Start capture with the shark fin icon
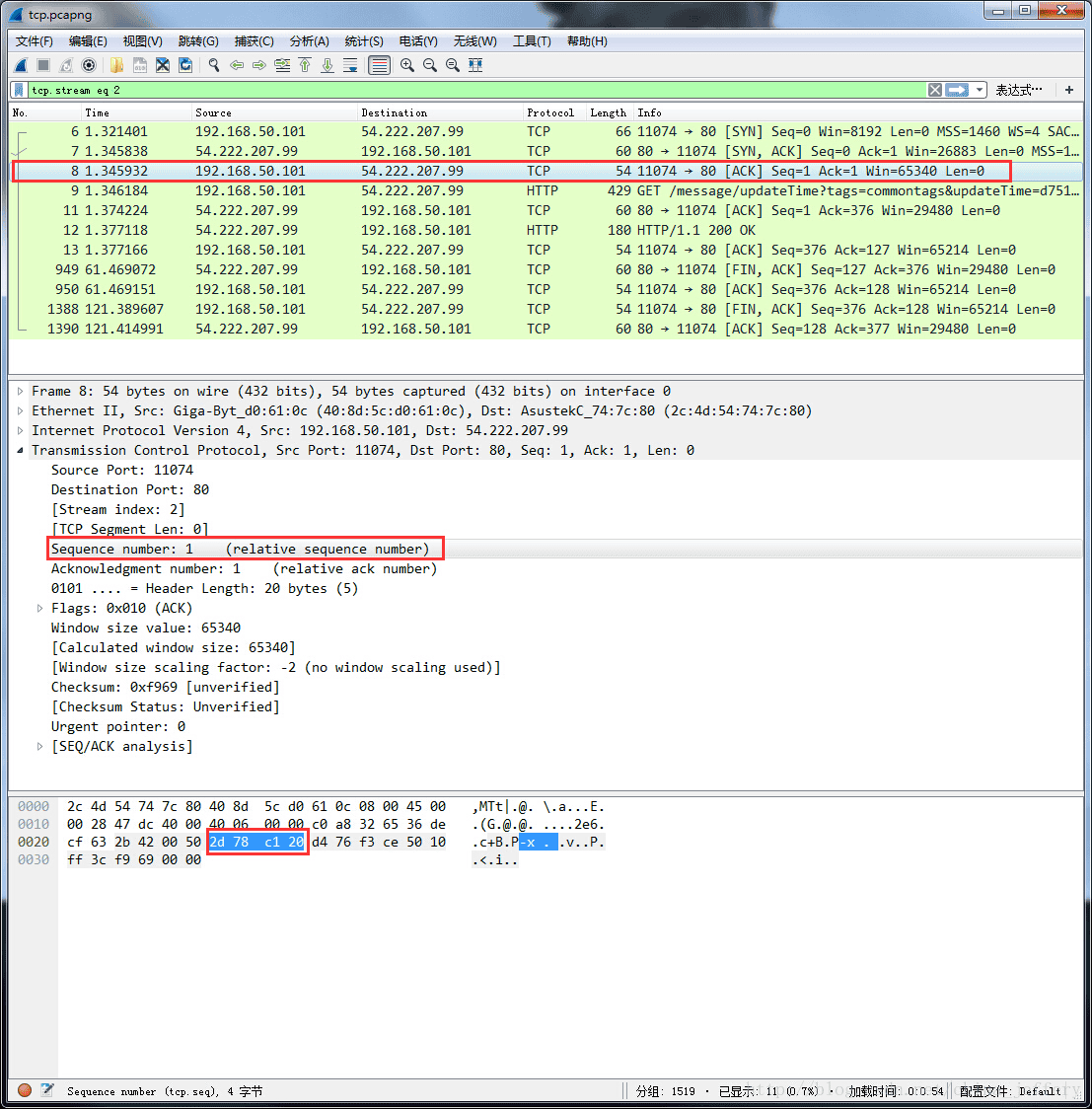This screenshot has height=1109, width=1092. coord(21,65)
